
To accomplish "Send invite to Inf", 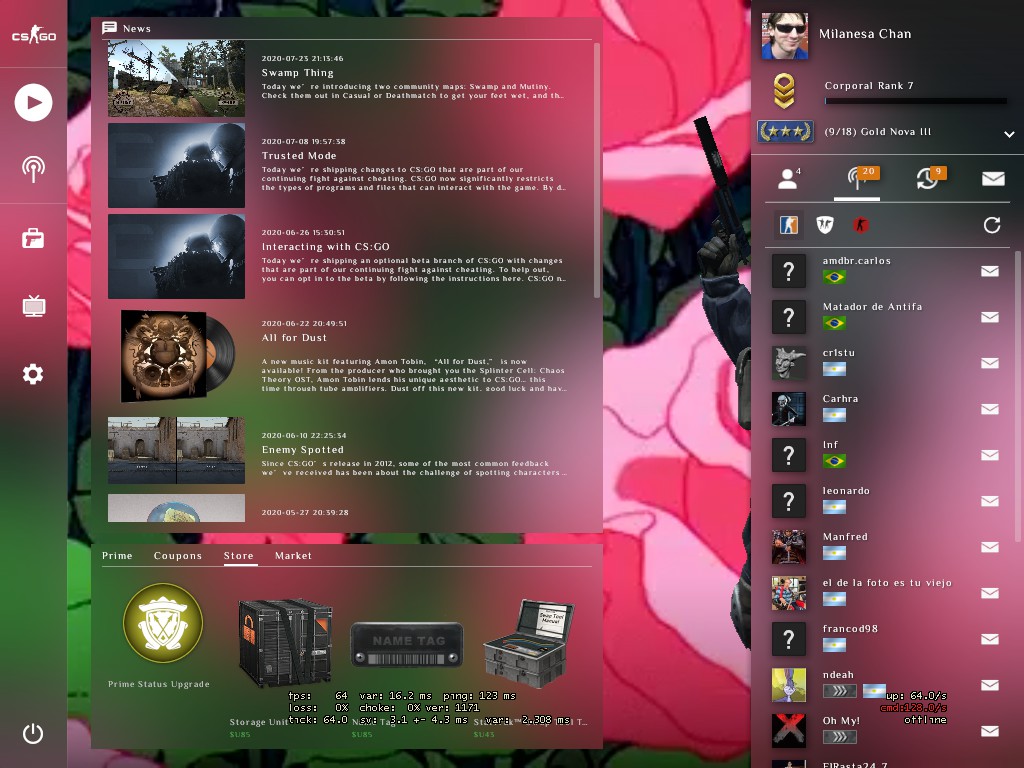I will tap(990, 455).
